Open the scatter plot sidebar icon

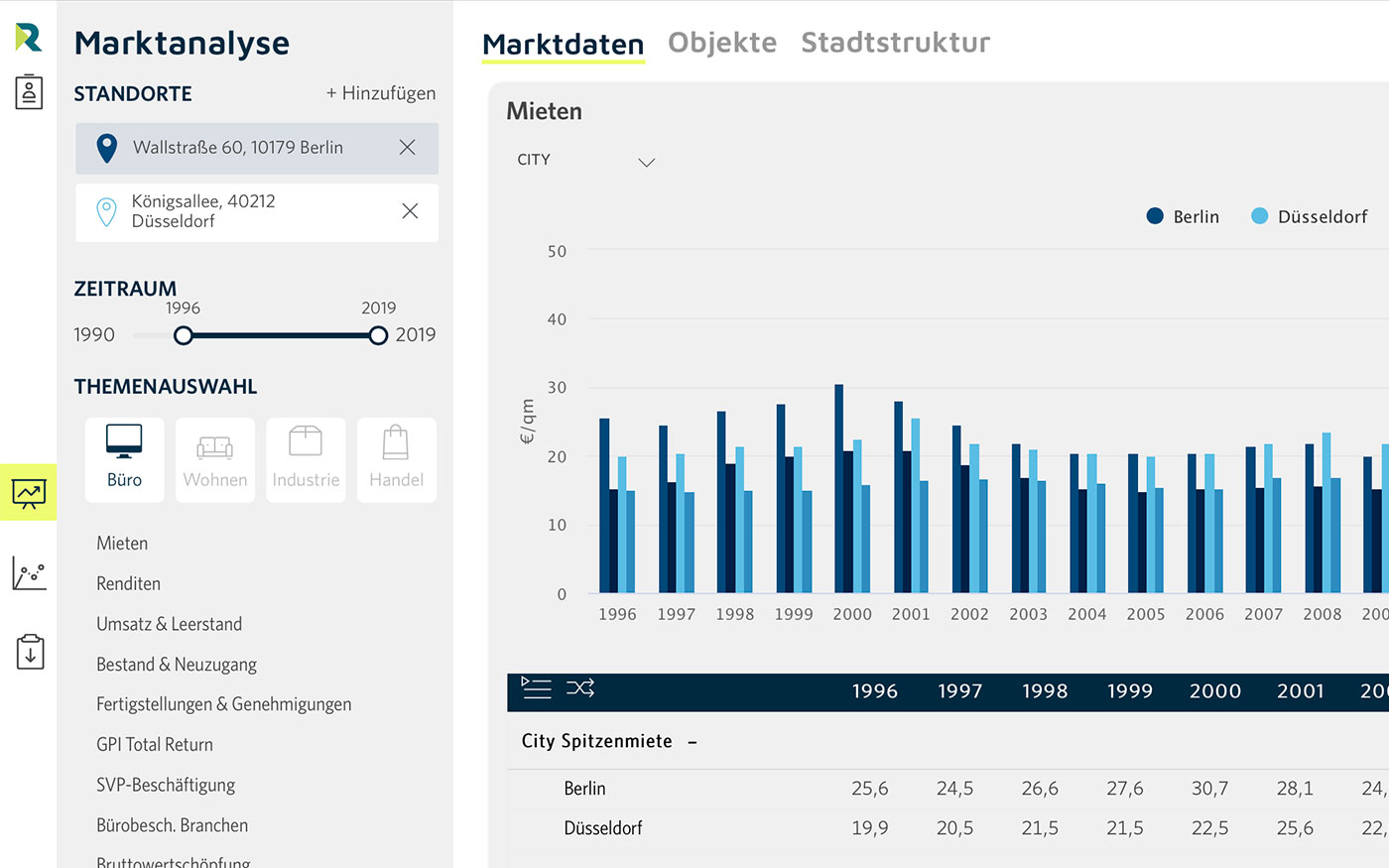[29, 573]
